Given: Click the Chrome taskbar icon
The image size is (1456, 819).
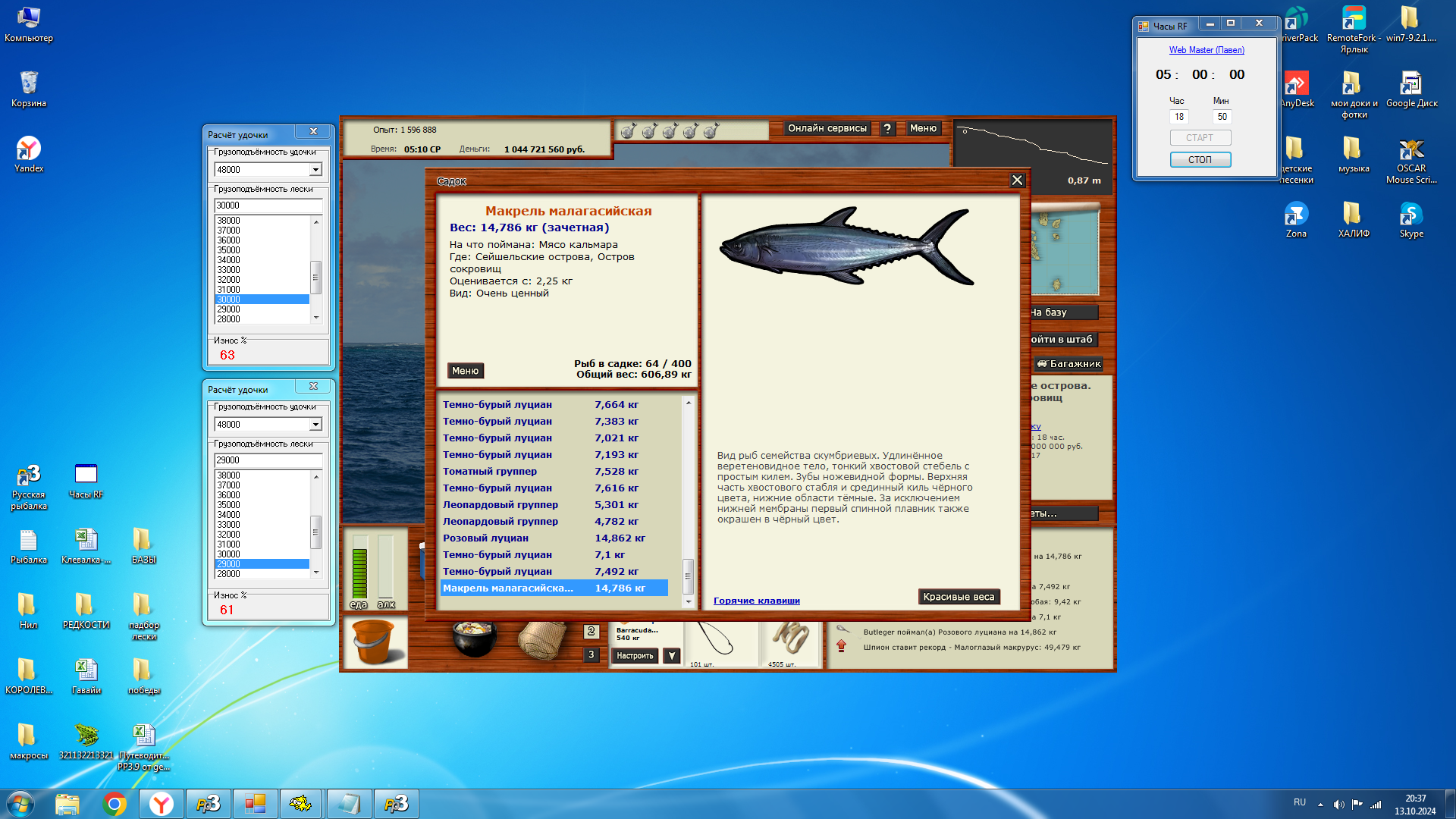Looking at the screenshot, I should 115,804.
